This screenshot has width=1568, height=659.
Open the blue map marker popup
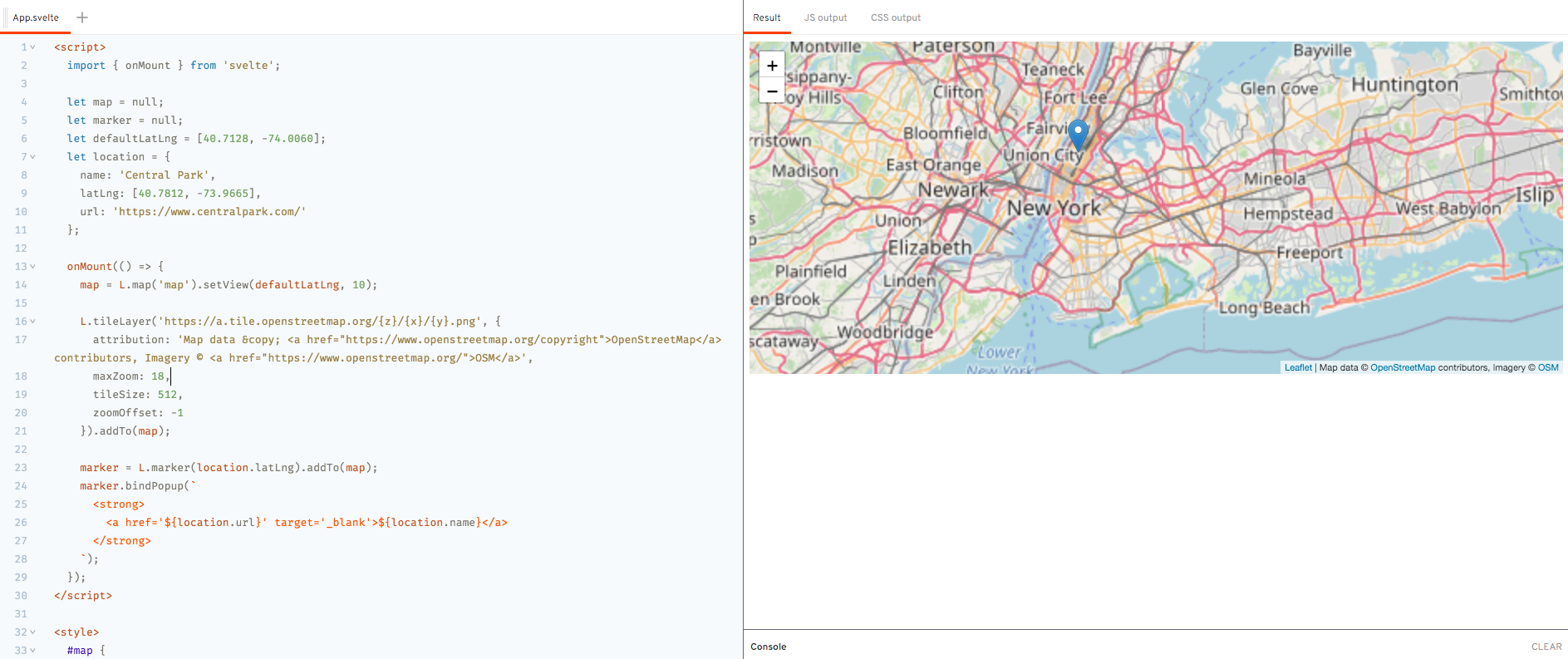tap(1078, 135)
